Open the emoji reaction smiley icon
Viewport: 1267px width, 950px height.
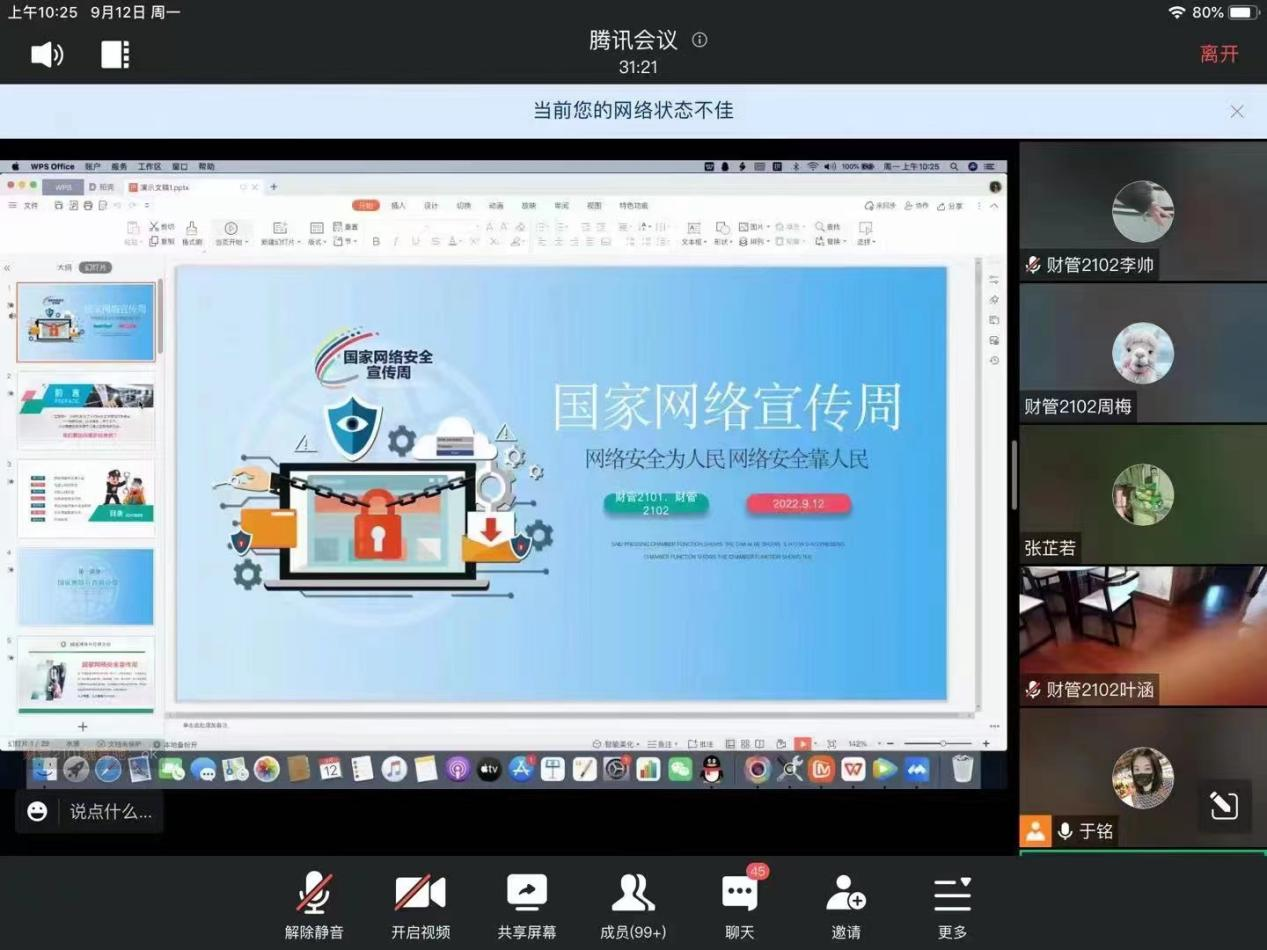(x=37, y=811)
